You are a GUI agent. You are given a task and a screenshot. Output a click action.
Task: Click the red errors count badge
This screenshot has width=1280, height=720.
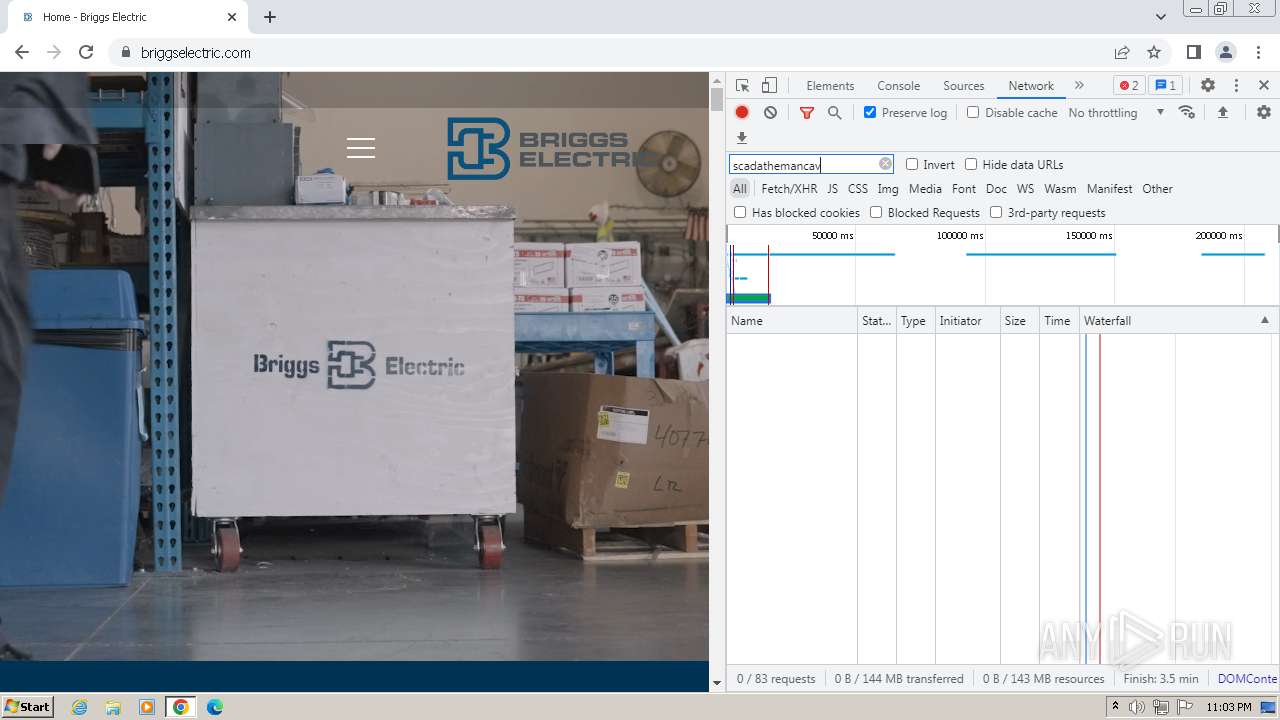1129,86
